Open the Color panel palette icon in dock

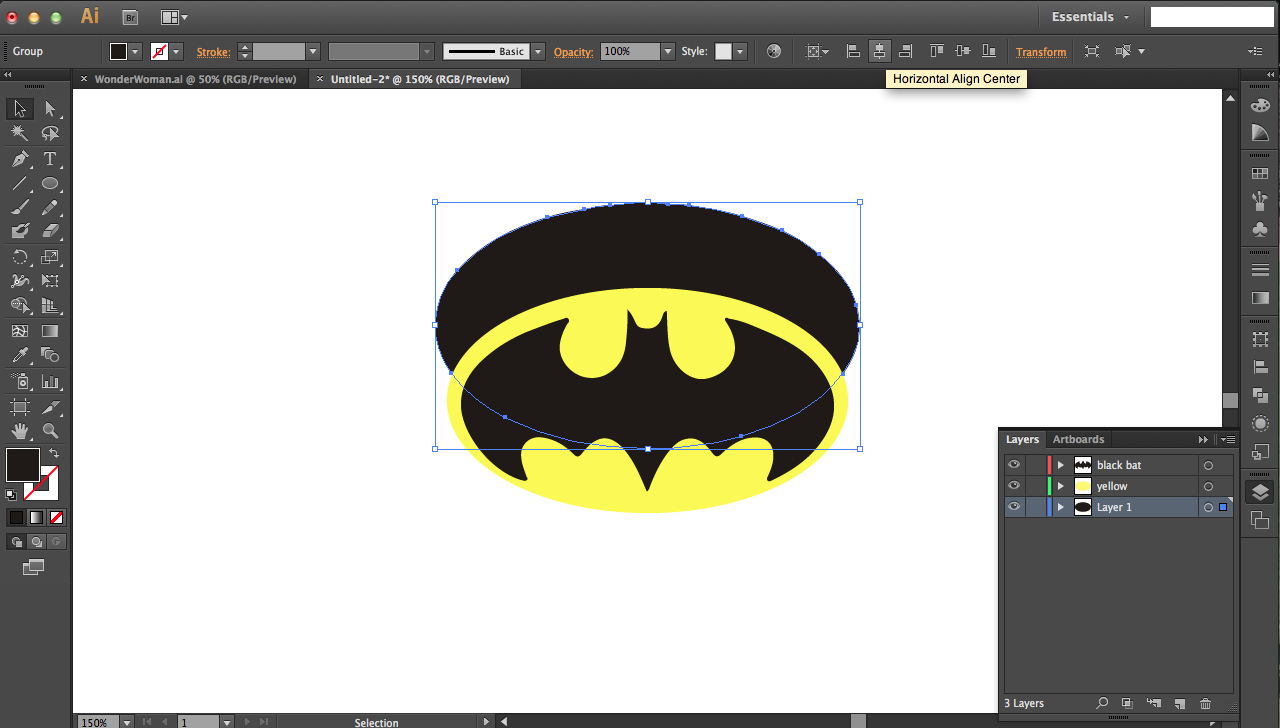1260,105
